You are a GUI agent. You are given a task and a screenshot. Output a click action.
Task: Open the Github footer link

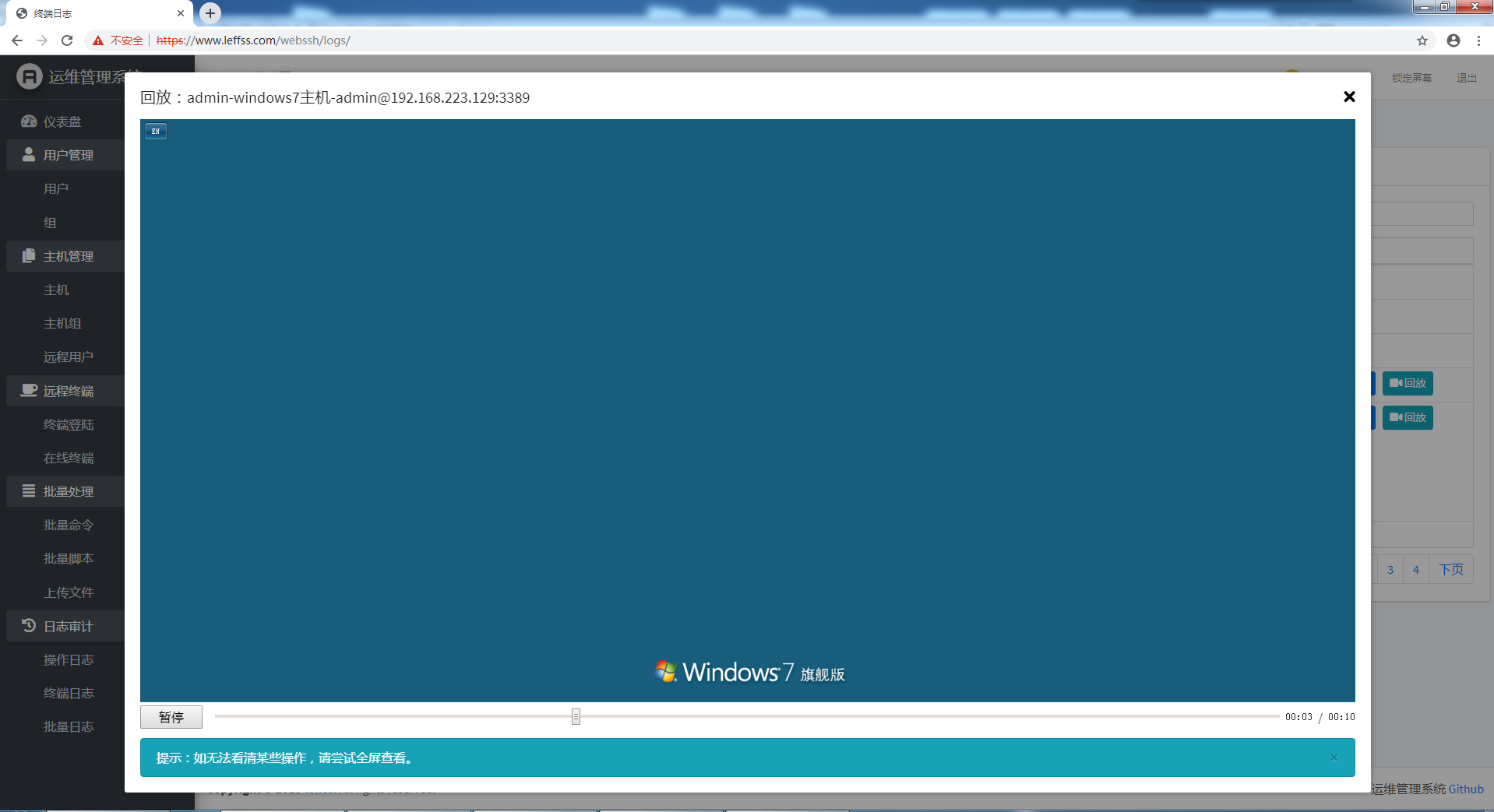(1466, 789)
